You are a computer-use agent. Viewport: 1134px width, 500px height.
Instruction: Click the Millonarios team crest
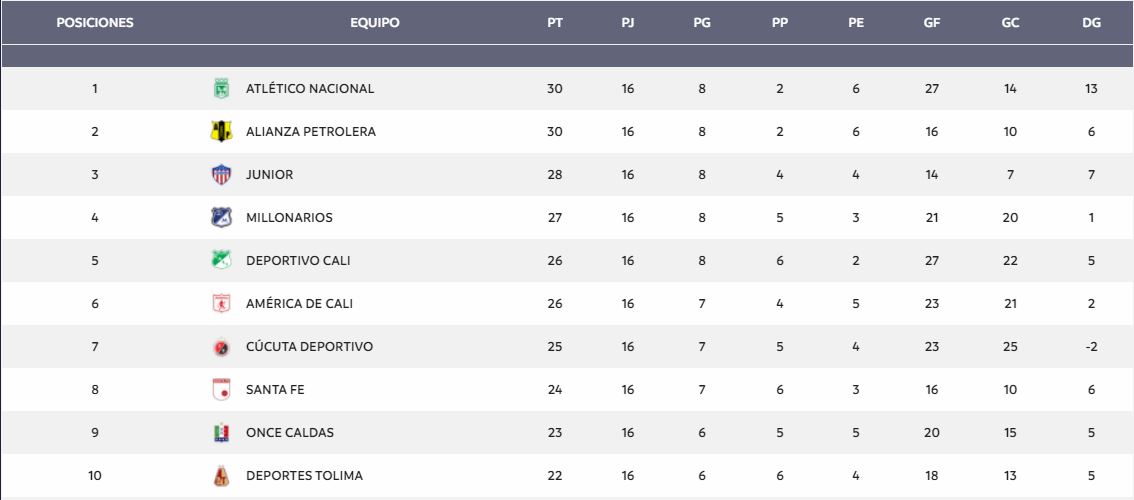(x=221, y=217)
